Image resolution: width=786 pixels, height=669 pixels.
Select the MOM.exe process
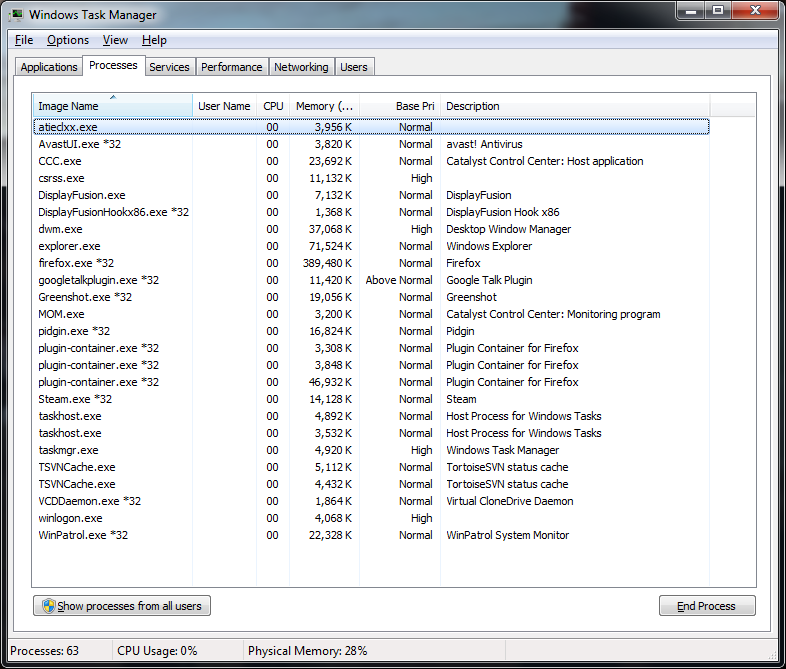tap(371, 314)
